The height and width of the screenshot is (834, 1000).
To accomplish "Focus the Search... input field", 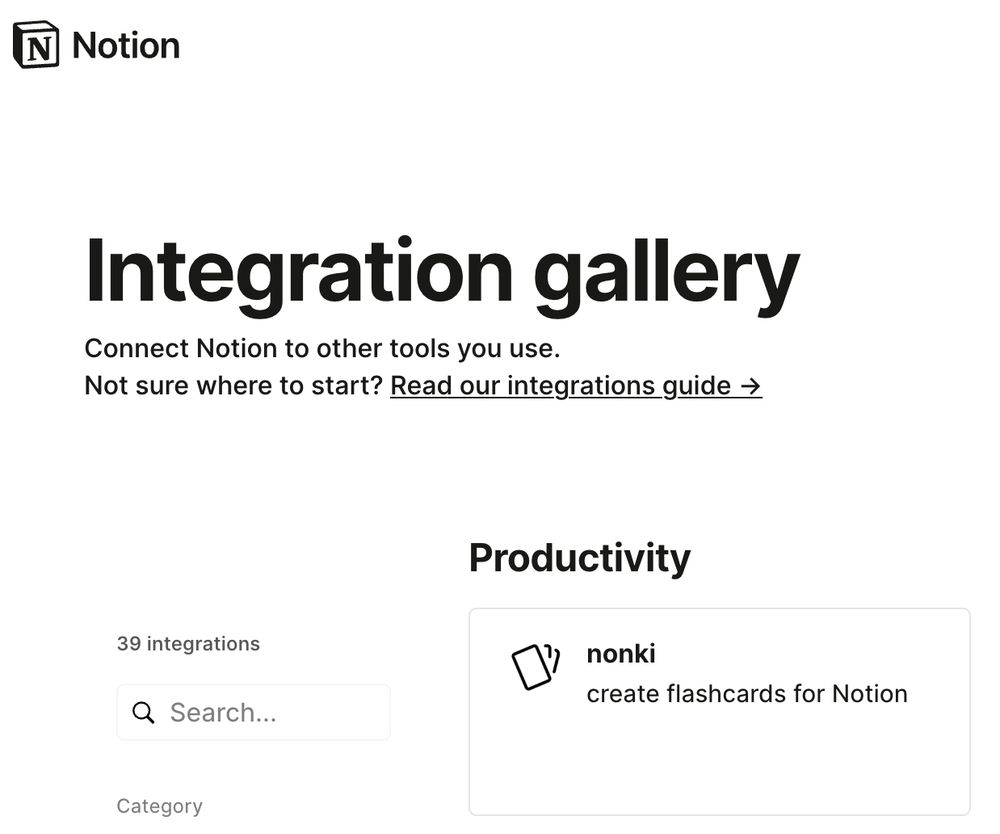I will pos(253,712).
